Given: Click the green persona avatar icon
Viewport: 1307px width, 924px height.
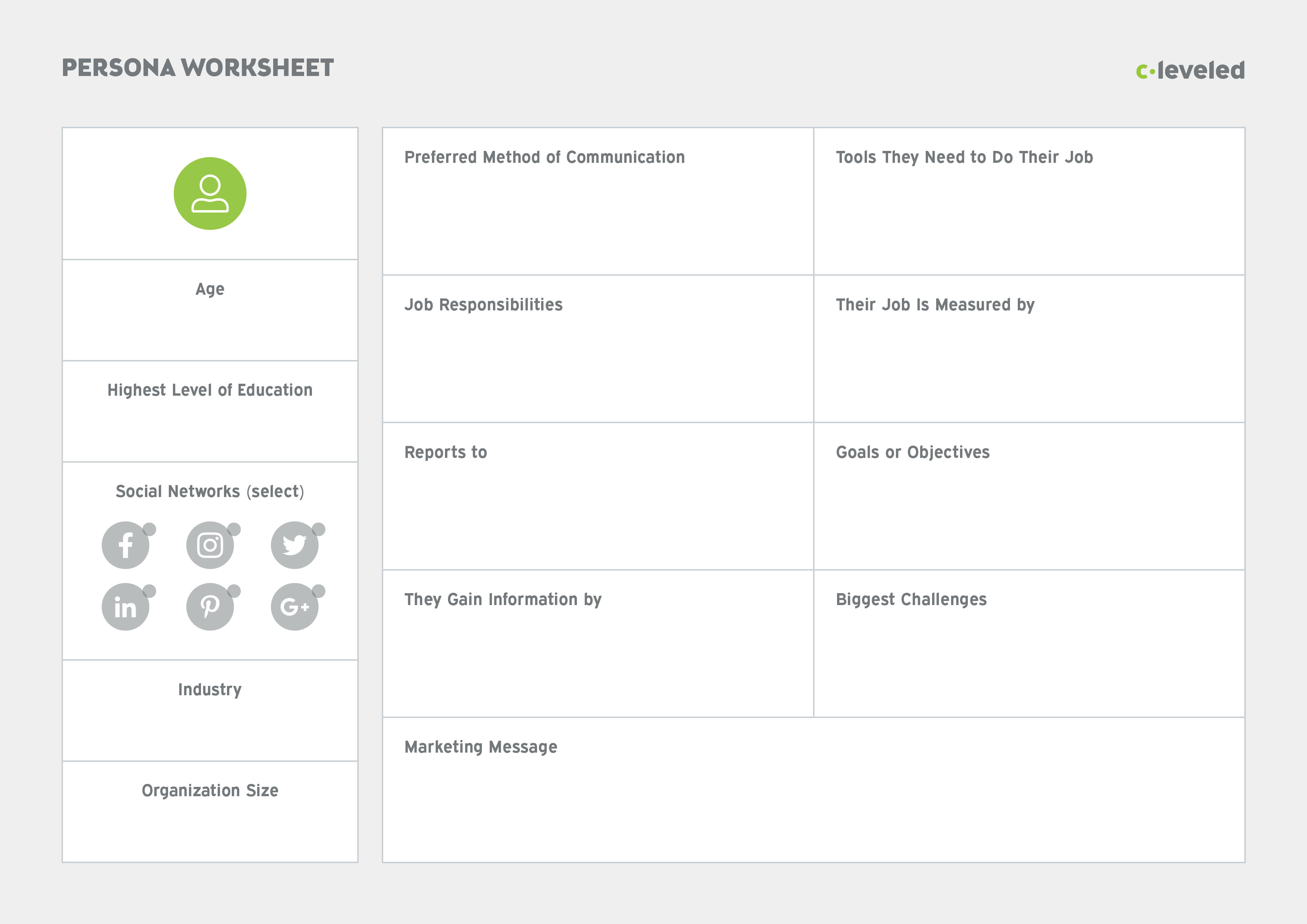Looking at the screenshot, I should pyautogui.click(x=210, y=193).
